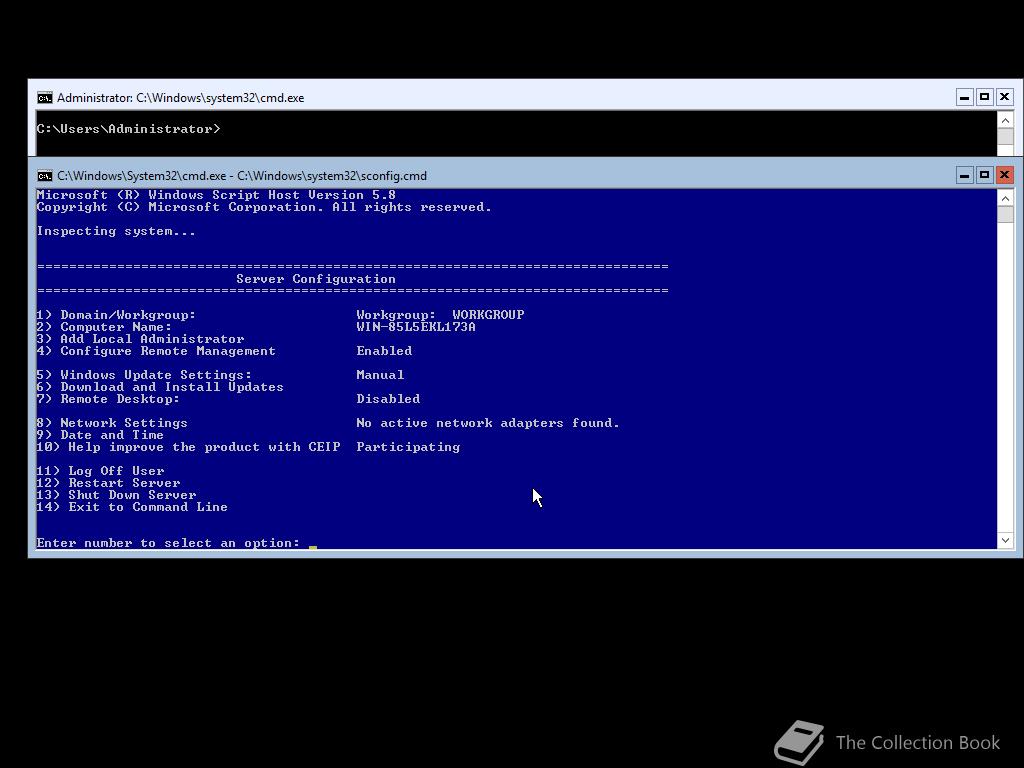Click '9) Date and Time' line
This screenshot has width=1024, height=768.
(101, 435)
